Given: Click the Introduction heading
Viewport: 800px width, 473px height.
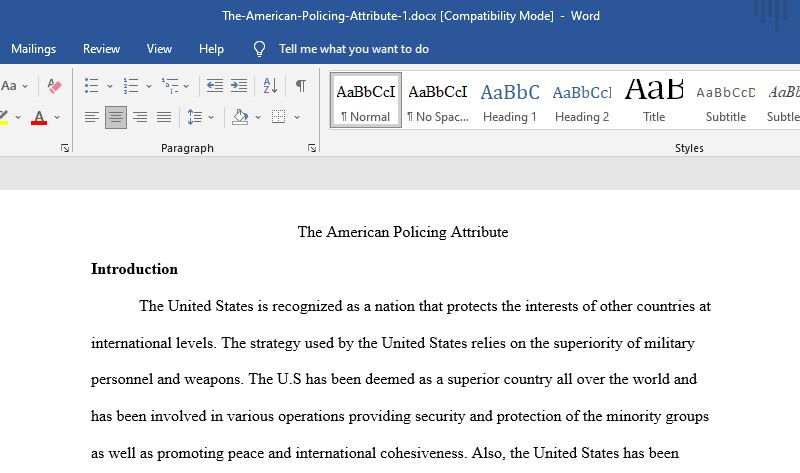Looking at the screenshot, I should [134, 269].
